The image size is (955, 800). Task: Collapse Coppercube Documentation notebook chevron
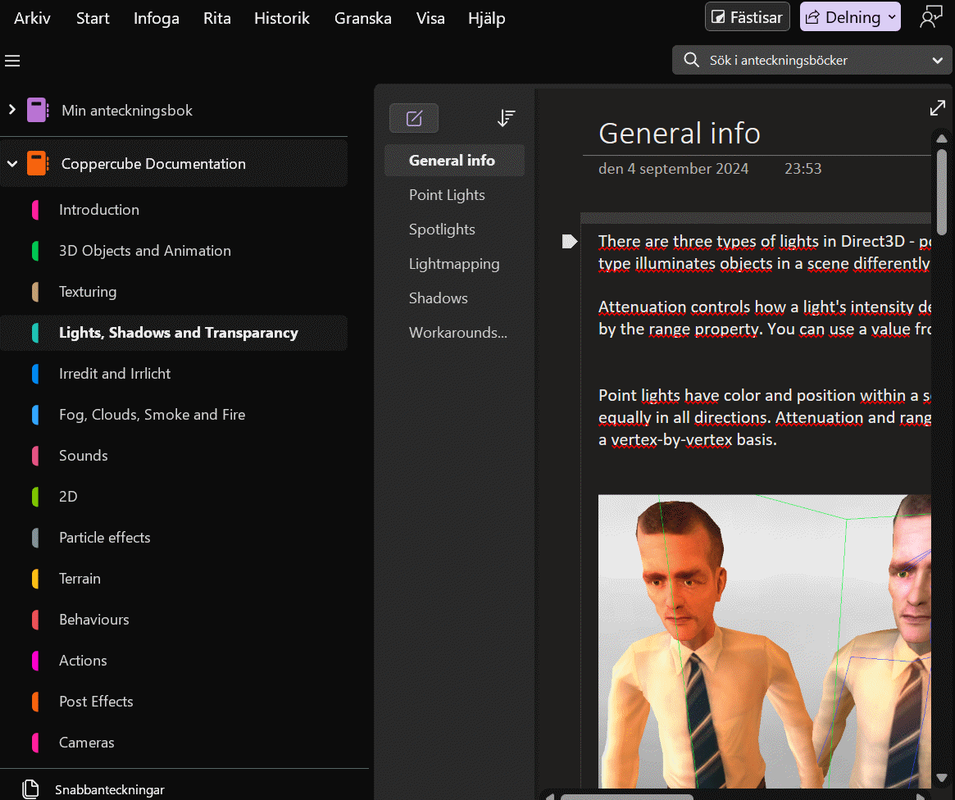12,164
